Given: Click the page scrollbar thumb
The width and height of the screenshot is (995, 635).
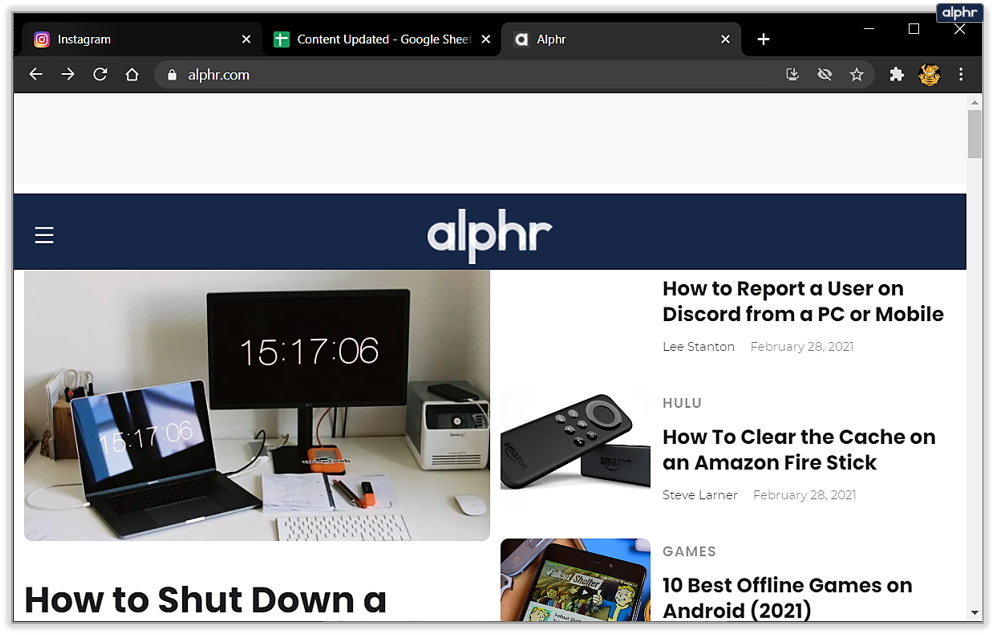Looking at the screenshot, I should coord(975,134).
